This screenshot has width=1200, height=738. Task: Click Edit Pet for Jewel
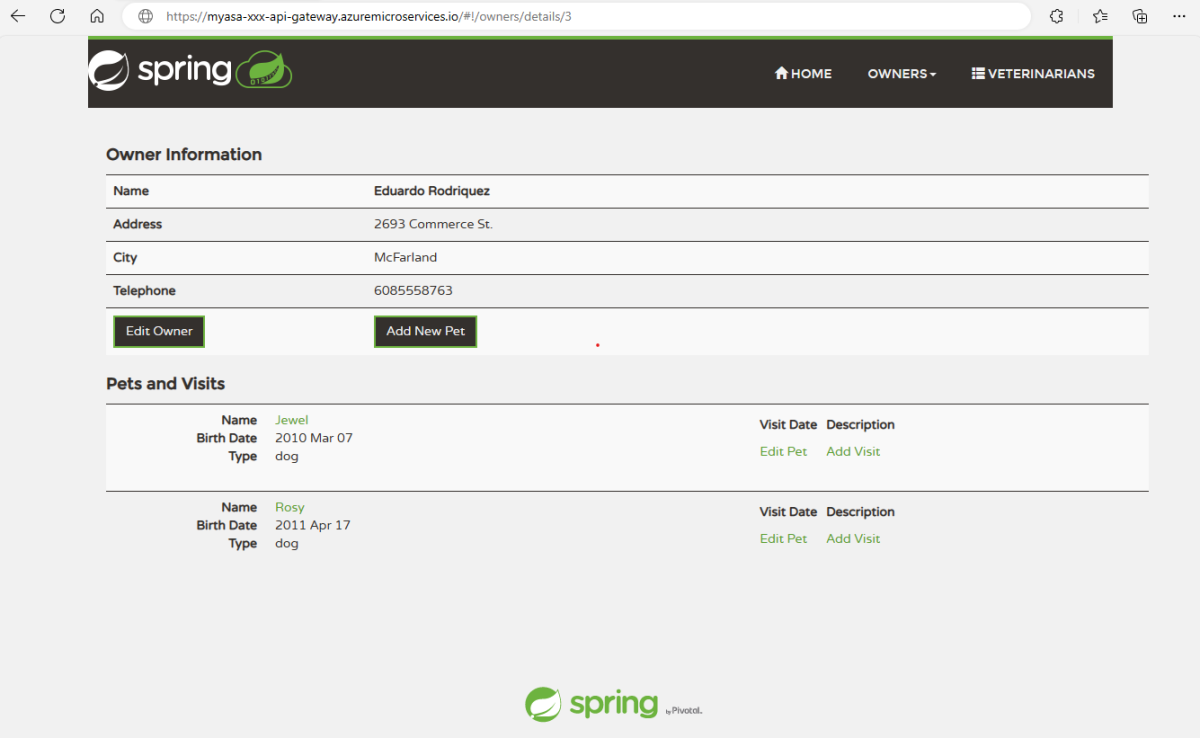click(783, 451)
